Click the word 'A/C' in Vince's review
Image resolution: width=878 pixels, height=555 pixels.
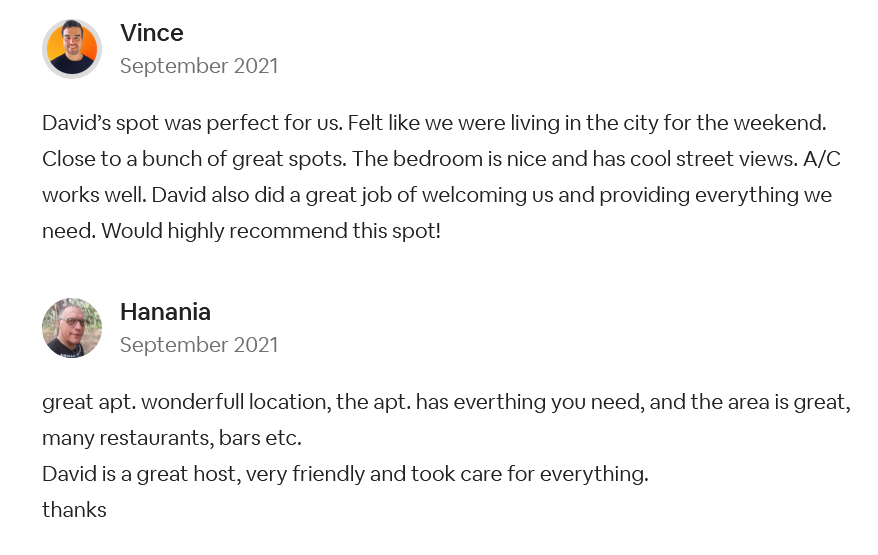[821, 159]
